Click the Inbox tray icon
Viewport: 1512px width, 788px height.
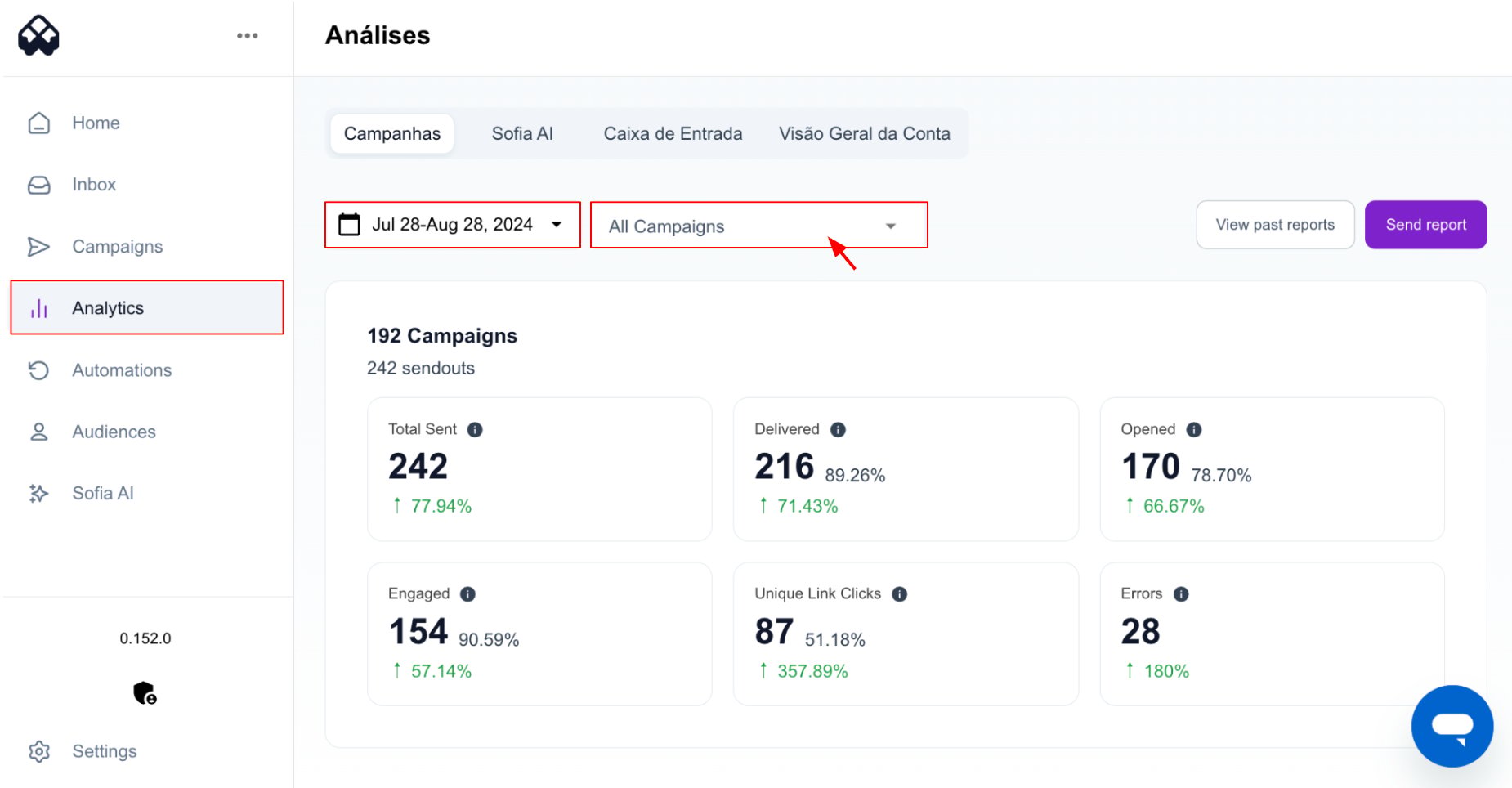[x=38, y=185]
